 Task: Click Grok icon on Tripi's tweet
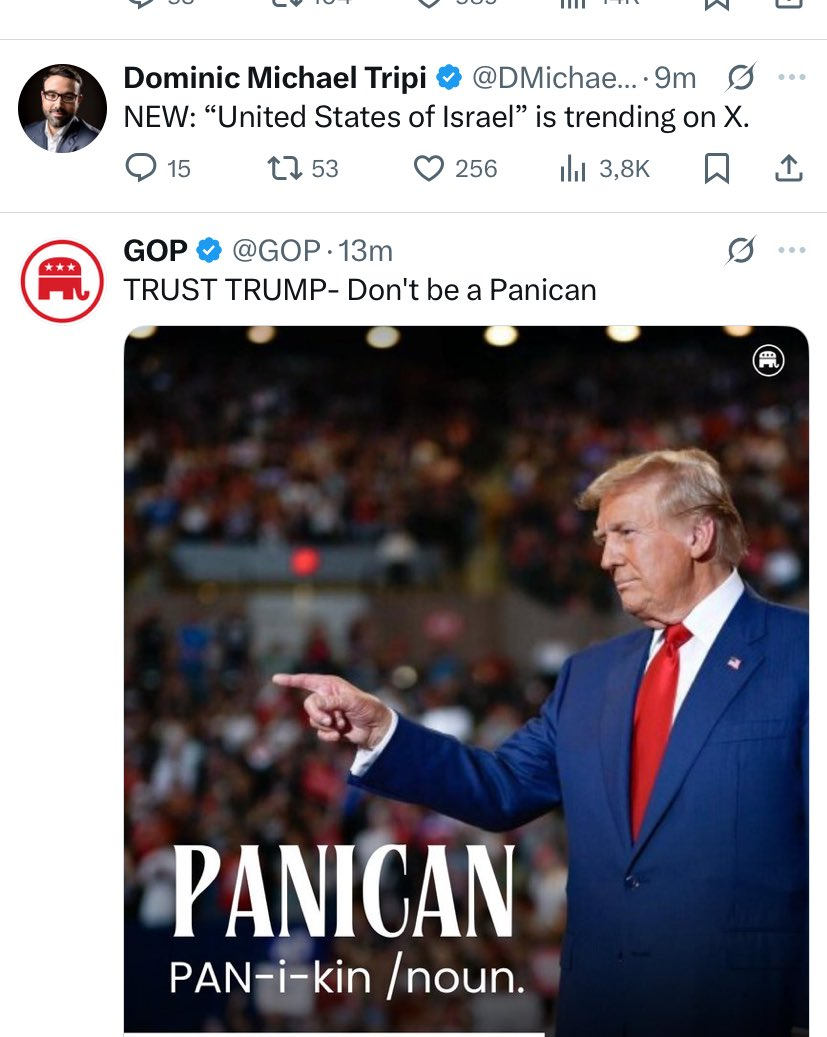(x=741, y=78)
